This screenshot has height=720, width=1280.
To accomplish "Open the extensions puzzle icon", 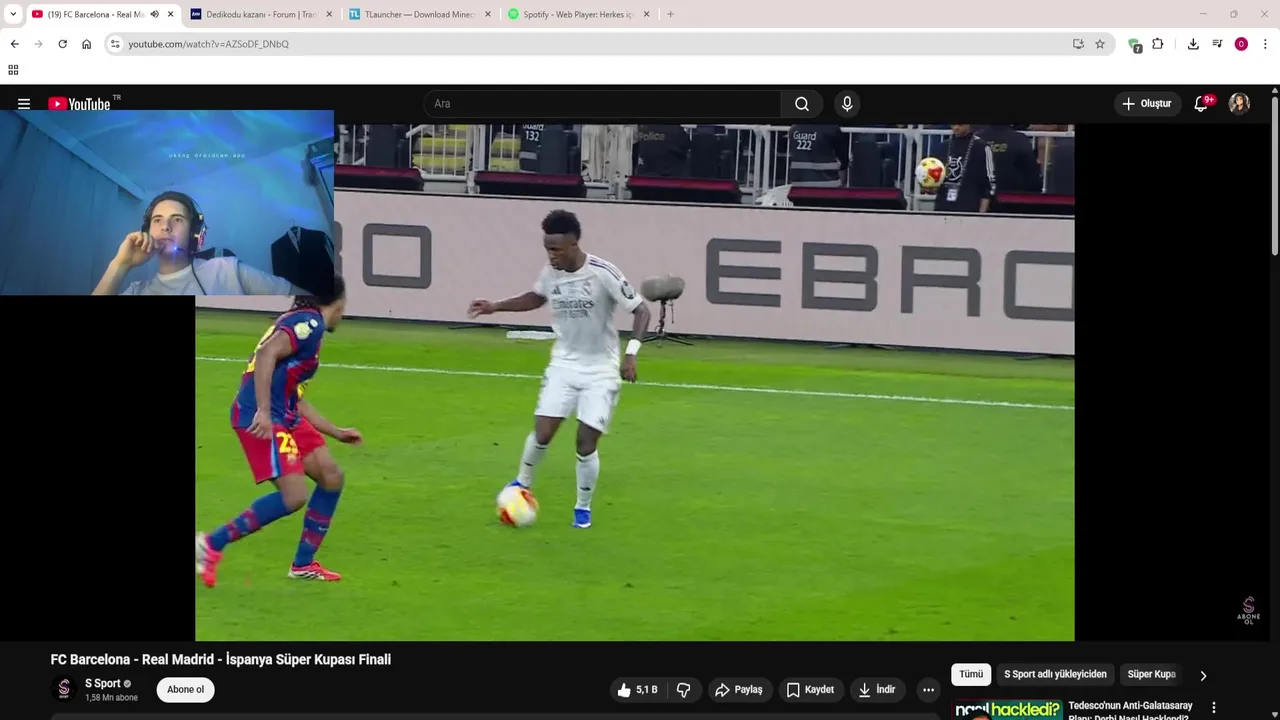I will point(1158,44).
